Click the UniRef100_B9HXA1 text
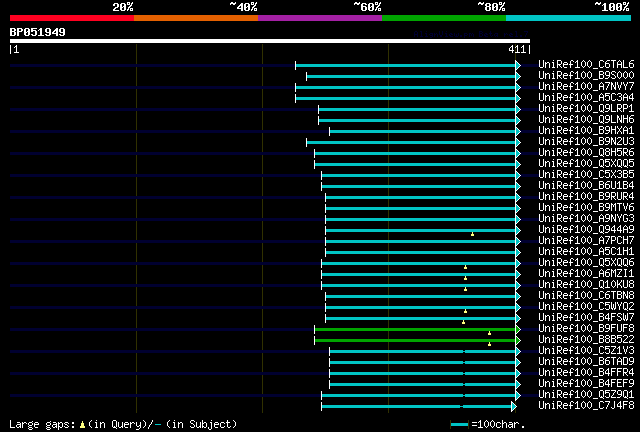Image resolution: width=640 pixels, height=432 pixels. tap(586, 130)
